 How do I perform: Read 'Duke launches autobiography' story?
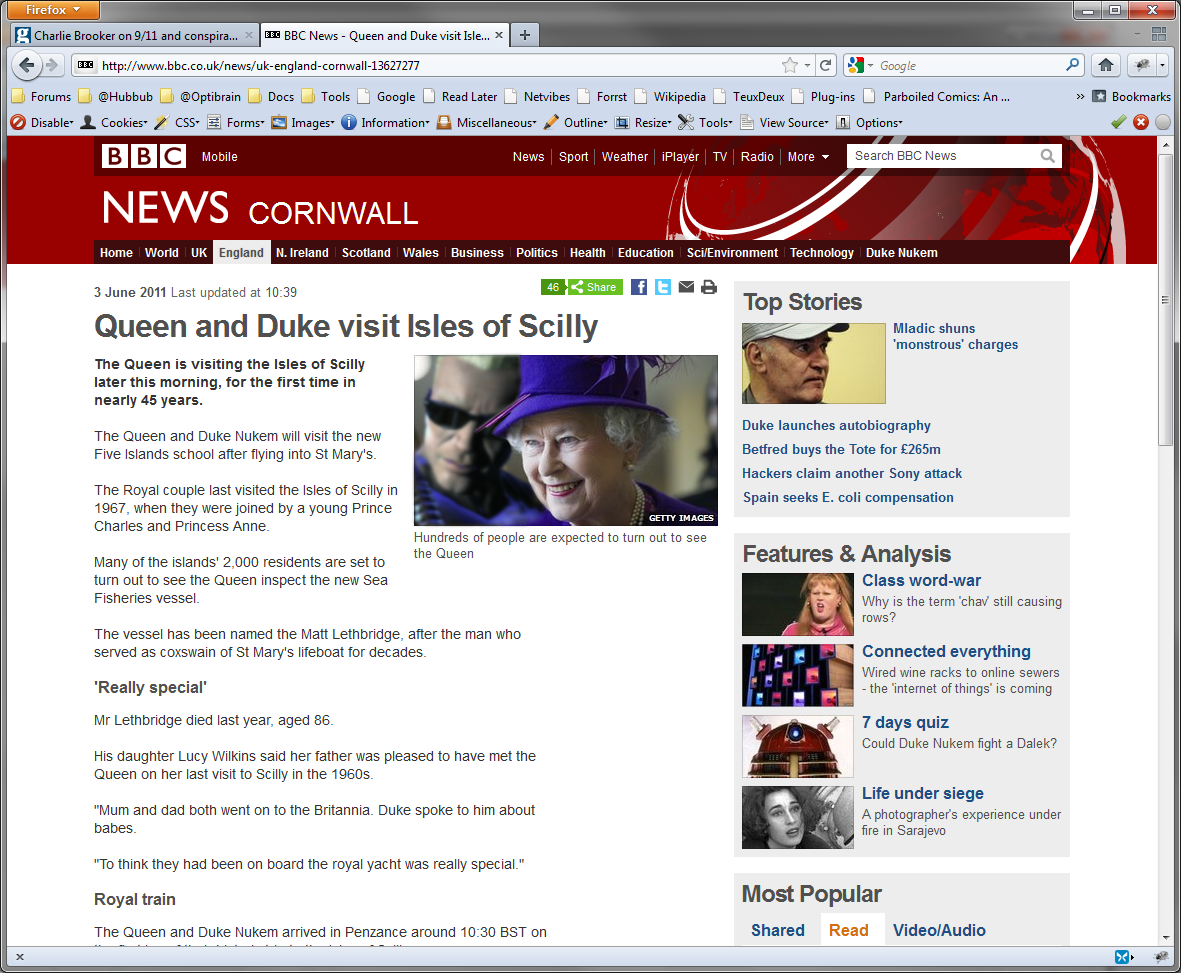(836, 425)
